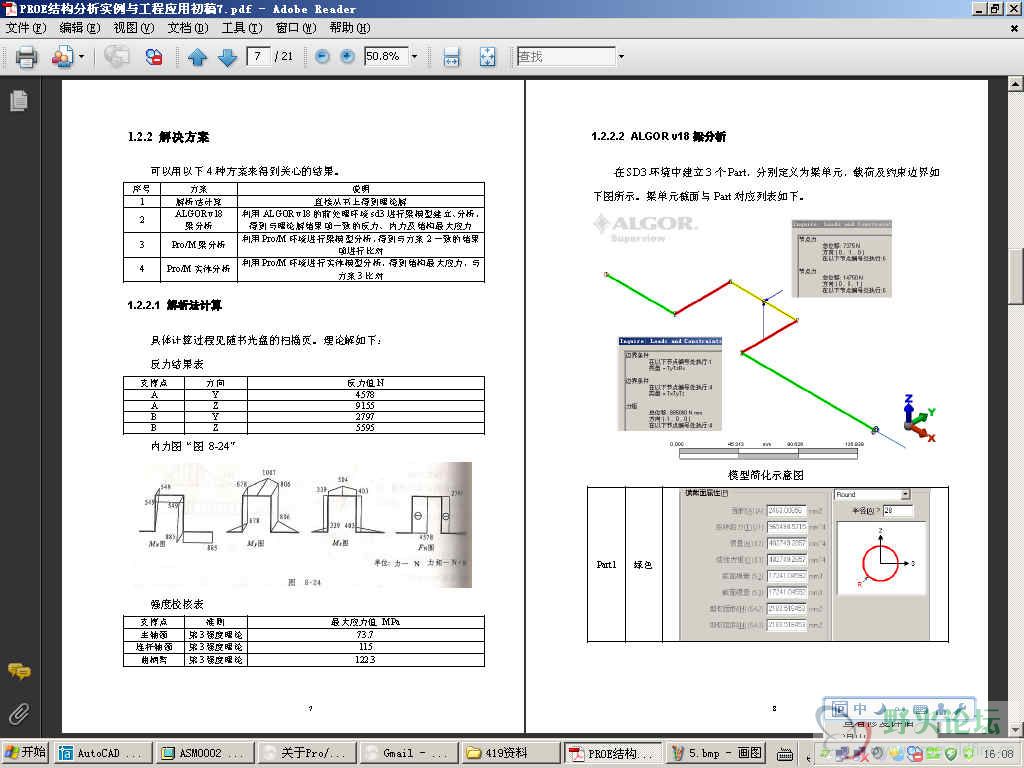Switch to 419资料 folder taskbar button
Viewport: 1024px width, 768px height.
(511, 753)
